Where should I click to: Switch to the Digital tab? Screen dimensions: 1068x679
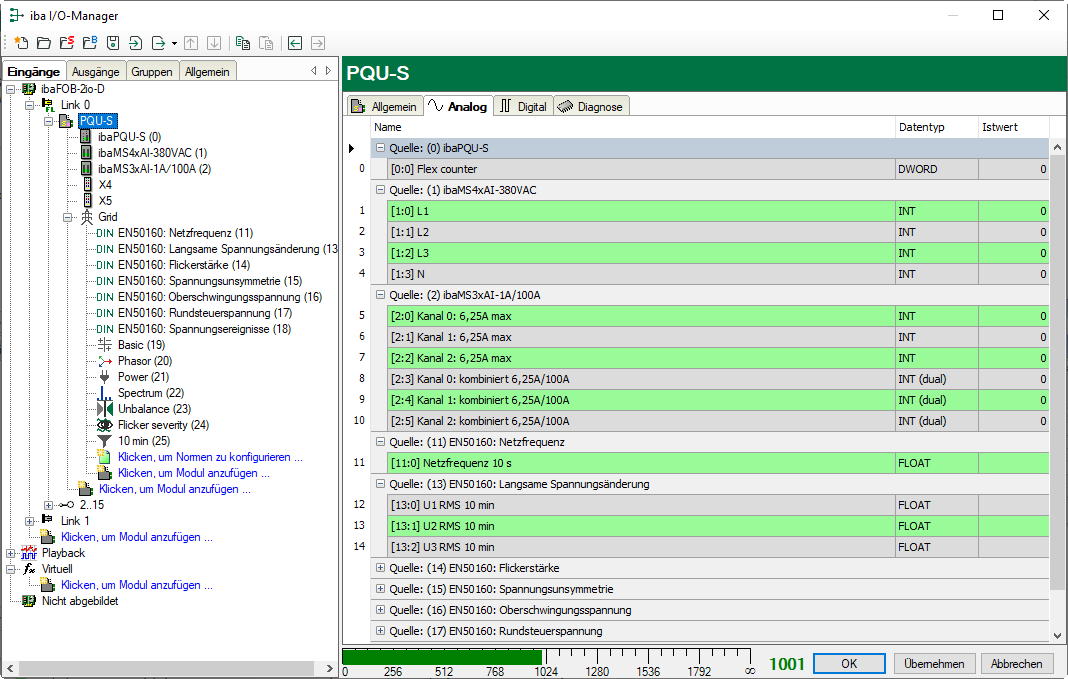pos(523,106)
